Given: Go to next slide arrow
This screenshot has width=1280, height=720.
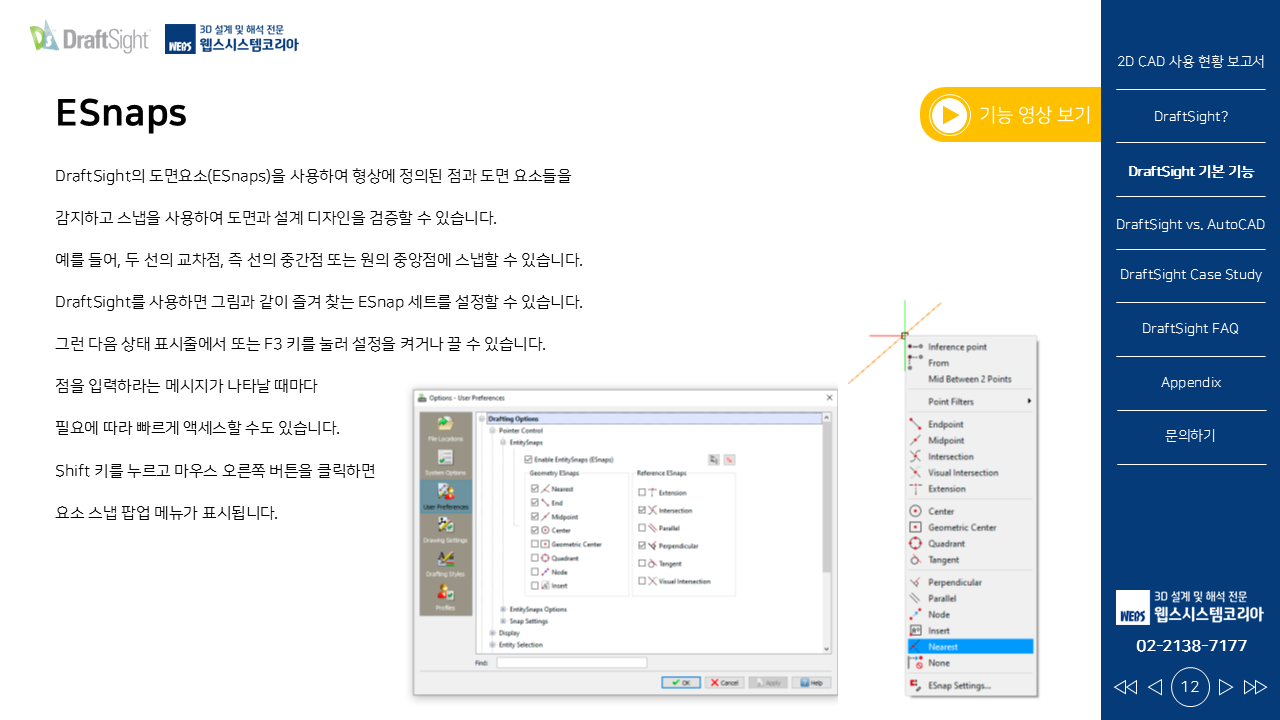Looking at the screenshot, I should pos(1226,687).
